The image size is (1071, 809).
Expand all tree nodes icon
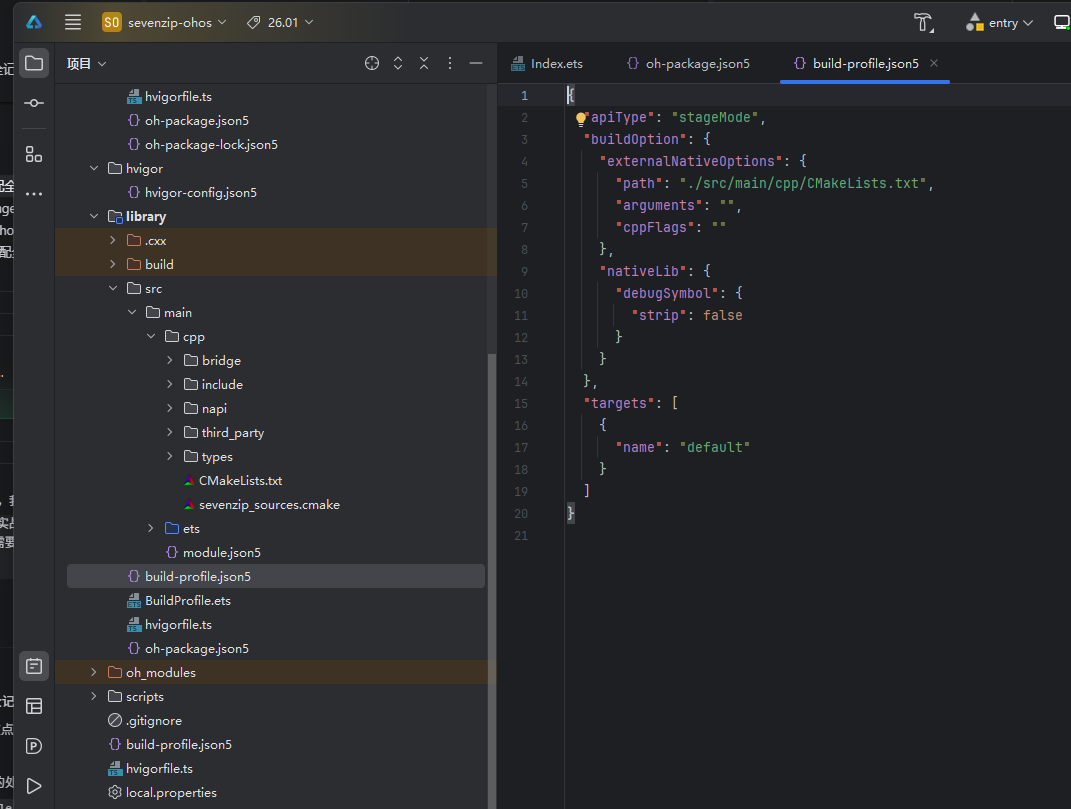(x=398, y=64)
